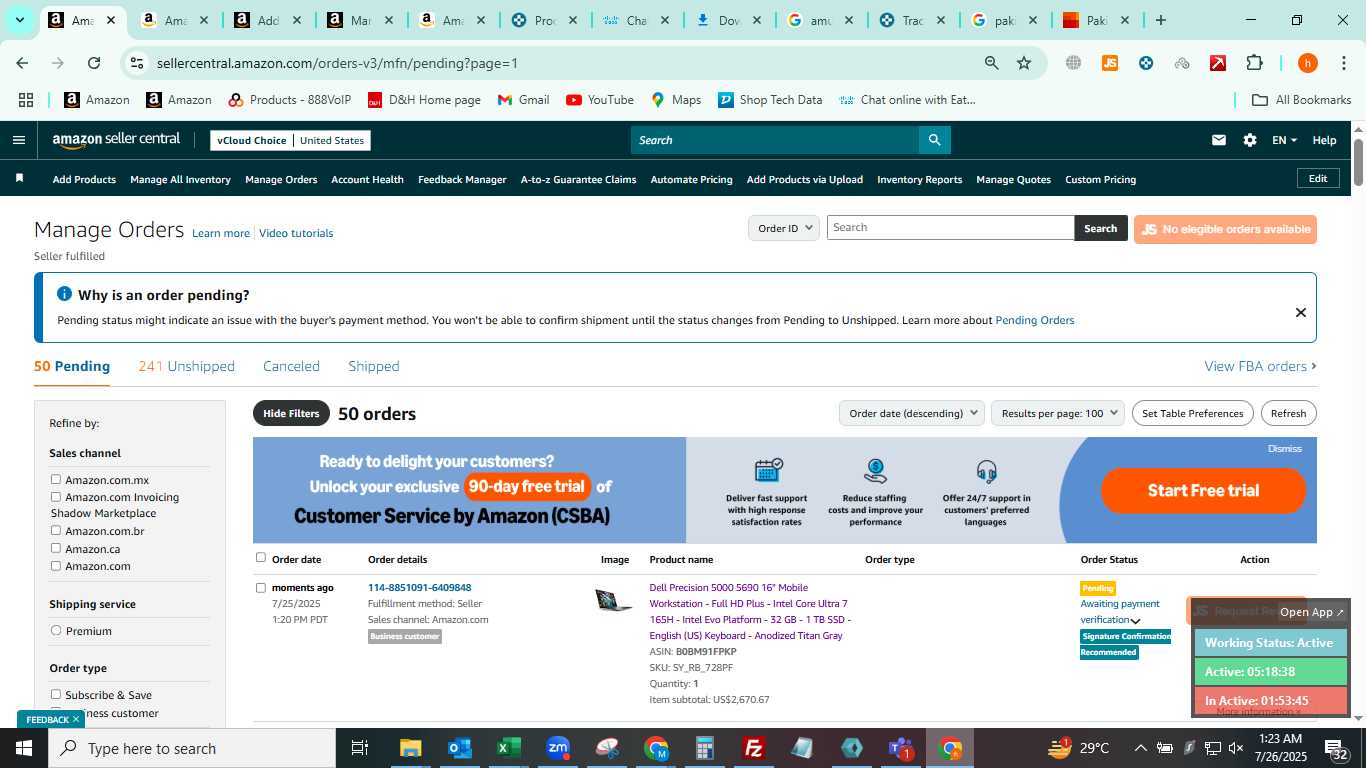Open Account Health menu item
1366x768 pixels.
coord(367,179)
